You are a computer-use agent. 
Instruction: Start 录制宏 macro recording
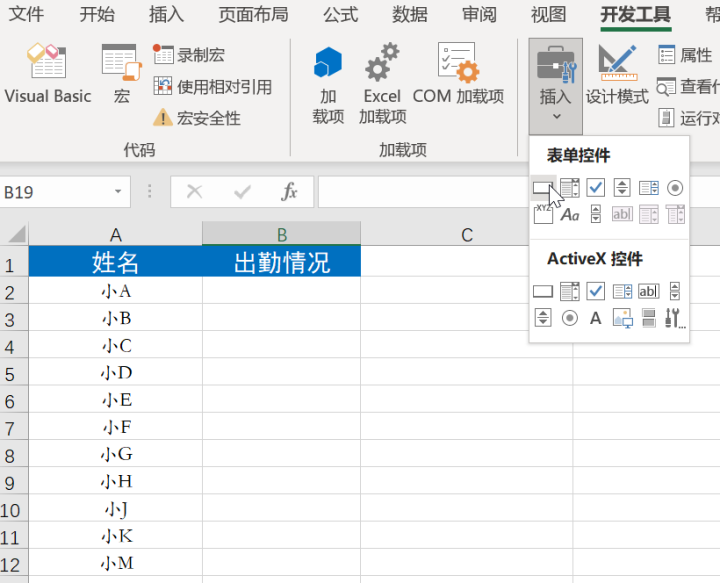(189, 55)
